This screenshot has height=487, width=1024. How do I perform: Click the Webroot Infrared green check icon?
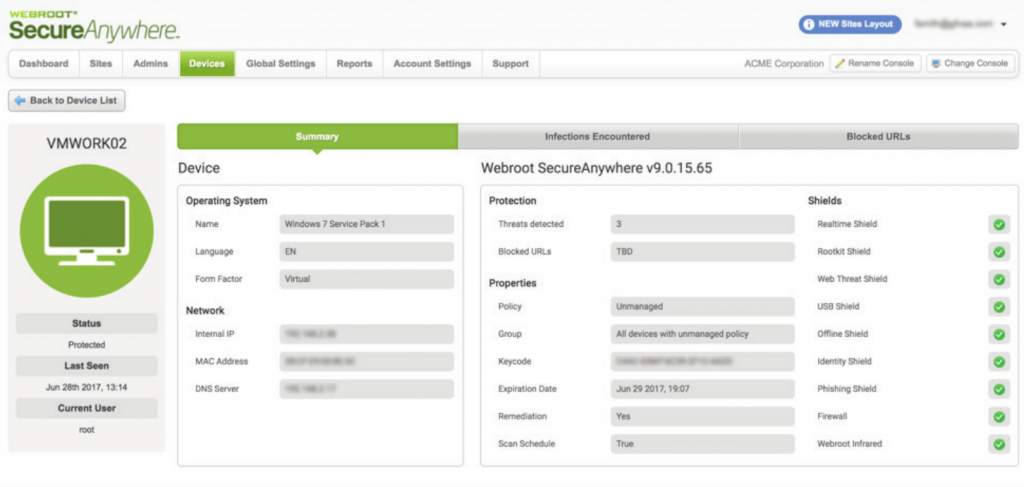point(999,444)
